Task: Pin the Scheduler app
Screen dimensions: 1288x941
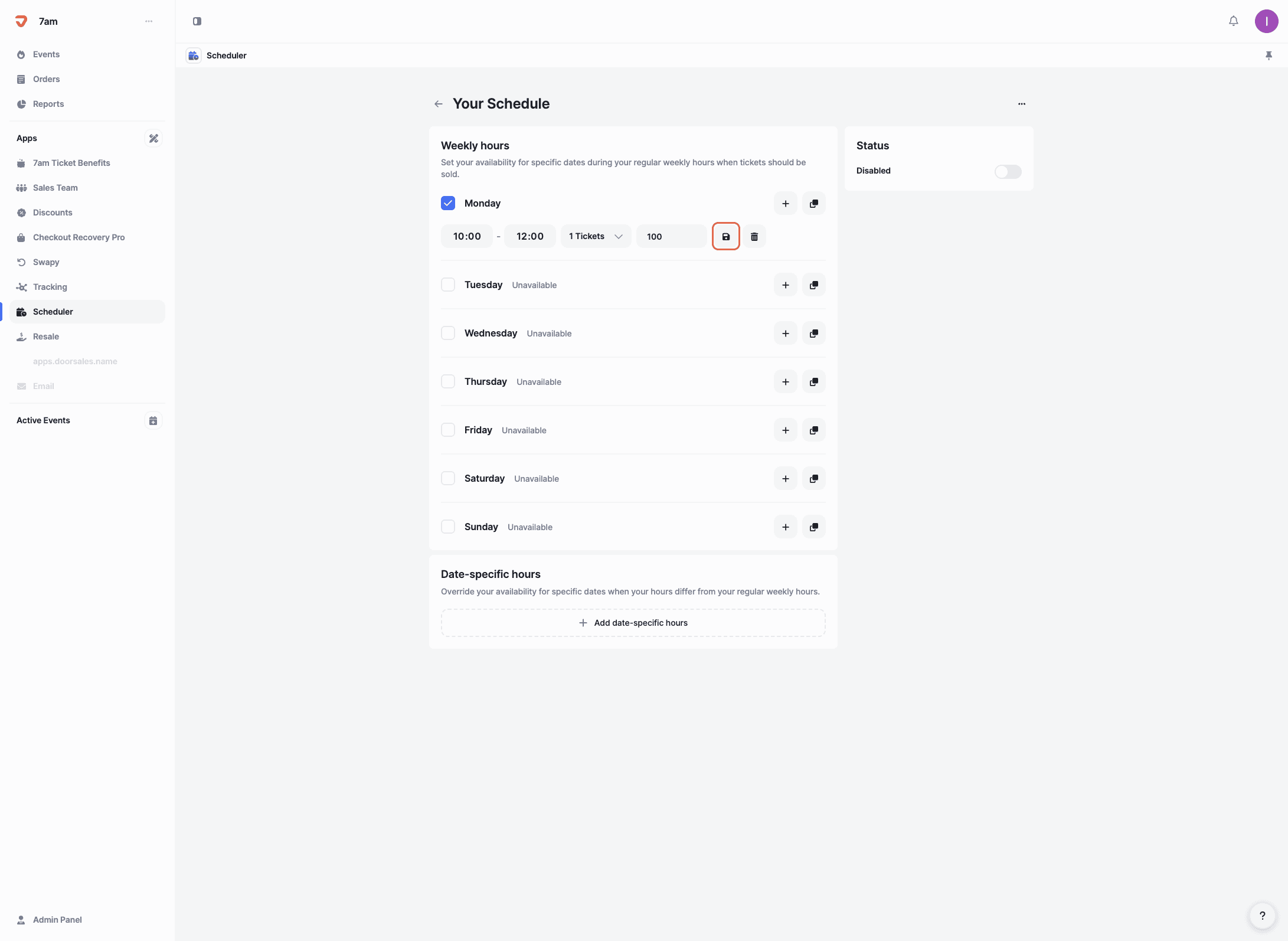Action: point(1269,55)
